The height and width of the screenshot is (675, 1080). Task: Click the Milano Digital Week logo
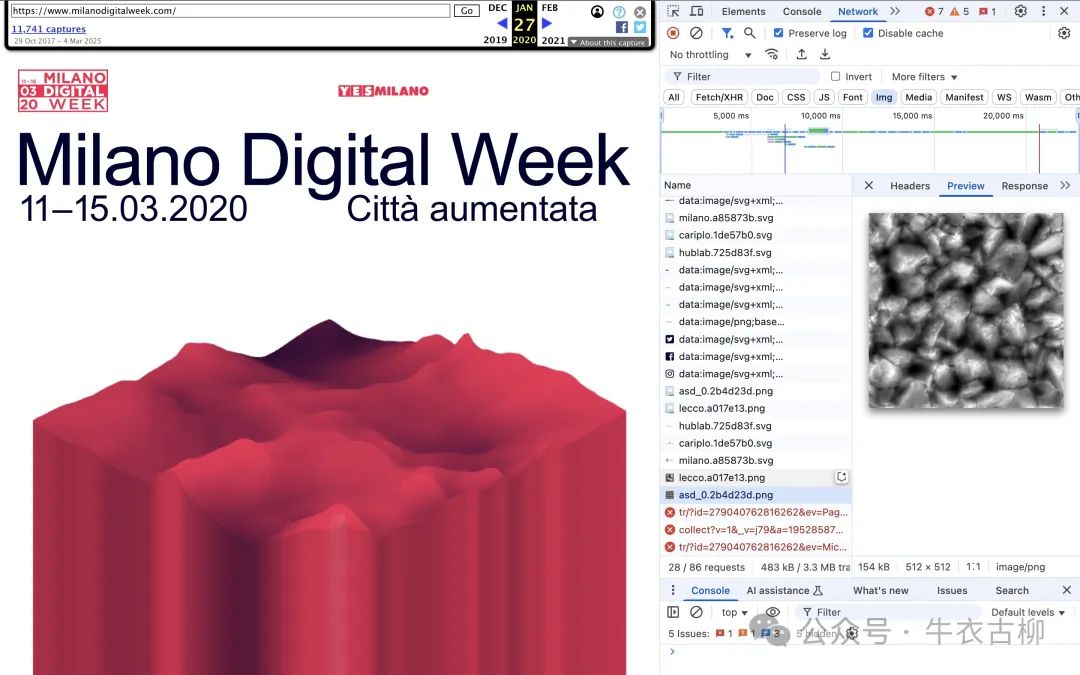[x=63, y=90]
